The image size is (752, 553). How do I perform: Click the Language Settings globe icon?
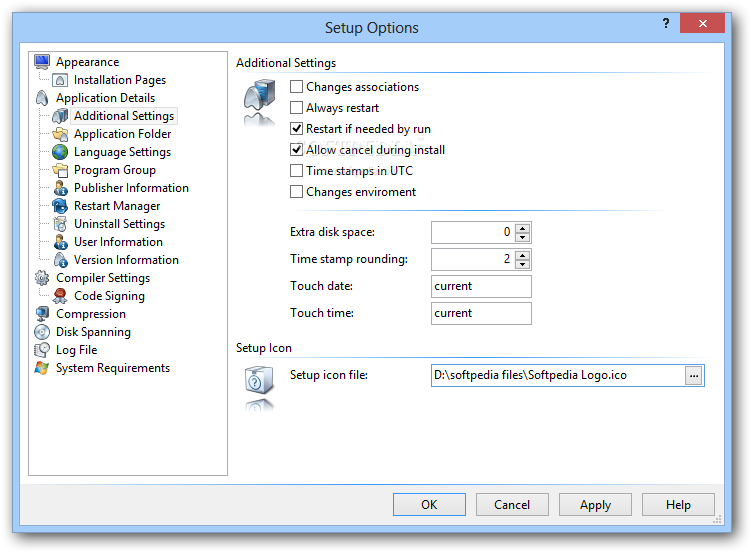60,152
